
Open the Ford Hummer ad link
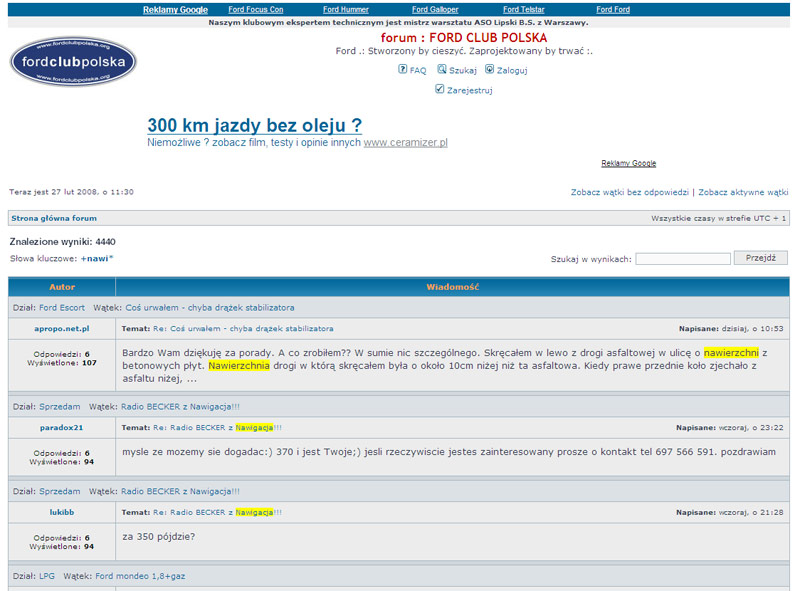(x=346, y=9)
